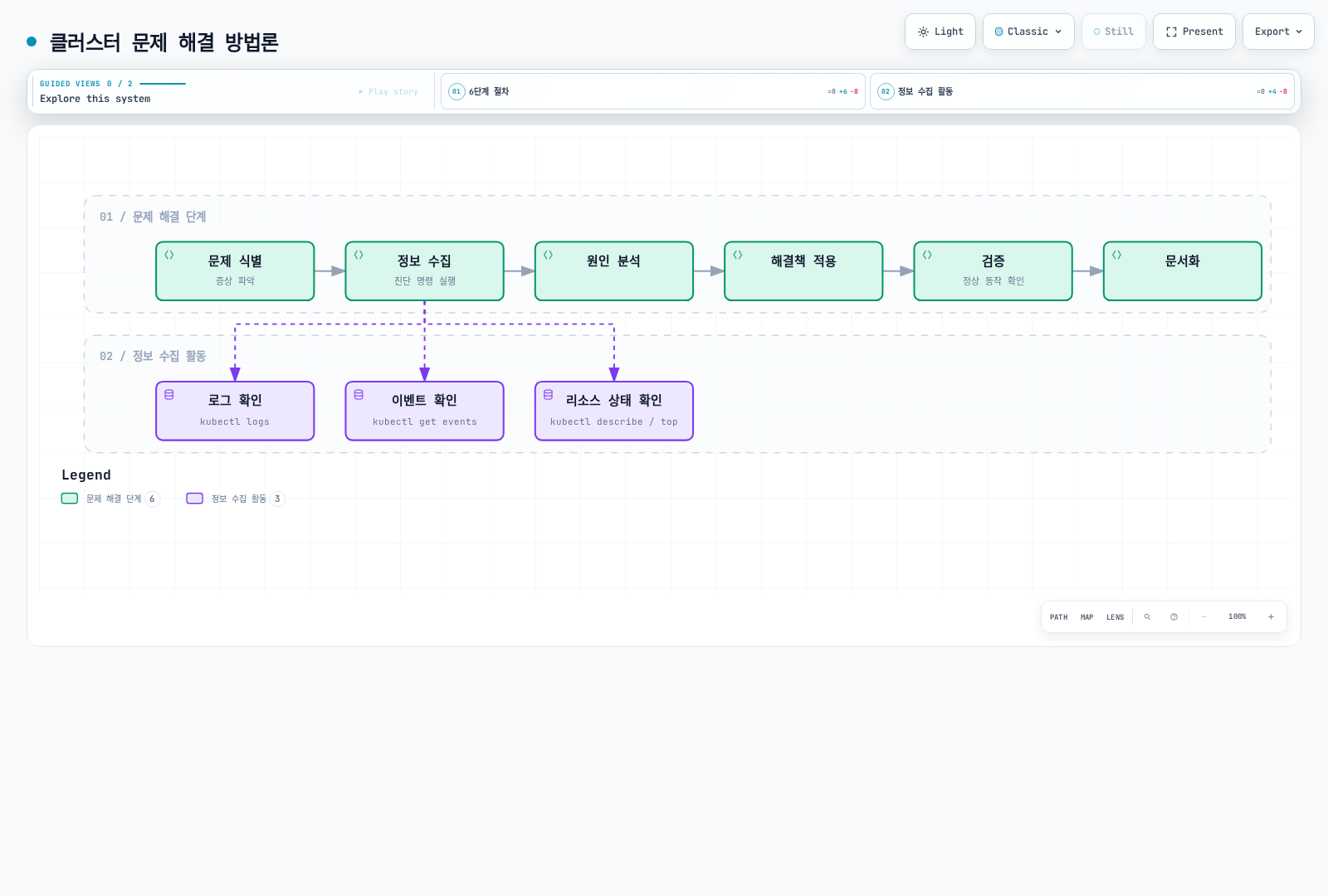The height and width of the screenshot is (896, 1328).
Task: Click the 증상 파악 subtitle
Action: coord(235,281)
